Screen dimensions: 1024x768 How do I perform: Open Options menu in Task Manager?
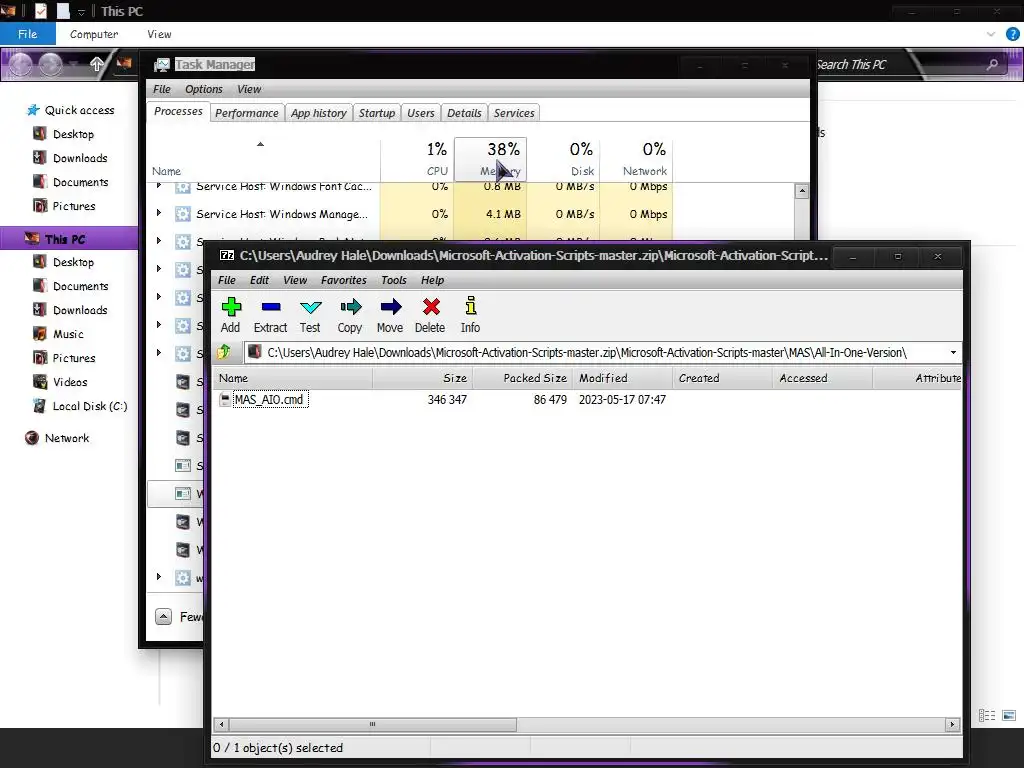[204, 89]
